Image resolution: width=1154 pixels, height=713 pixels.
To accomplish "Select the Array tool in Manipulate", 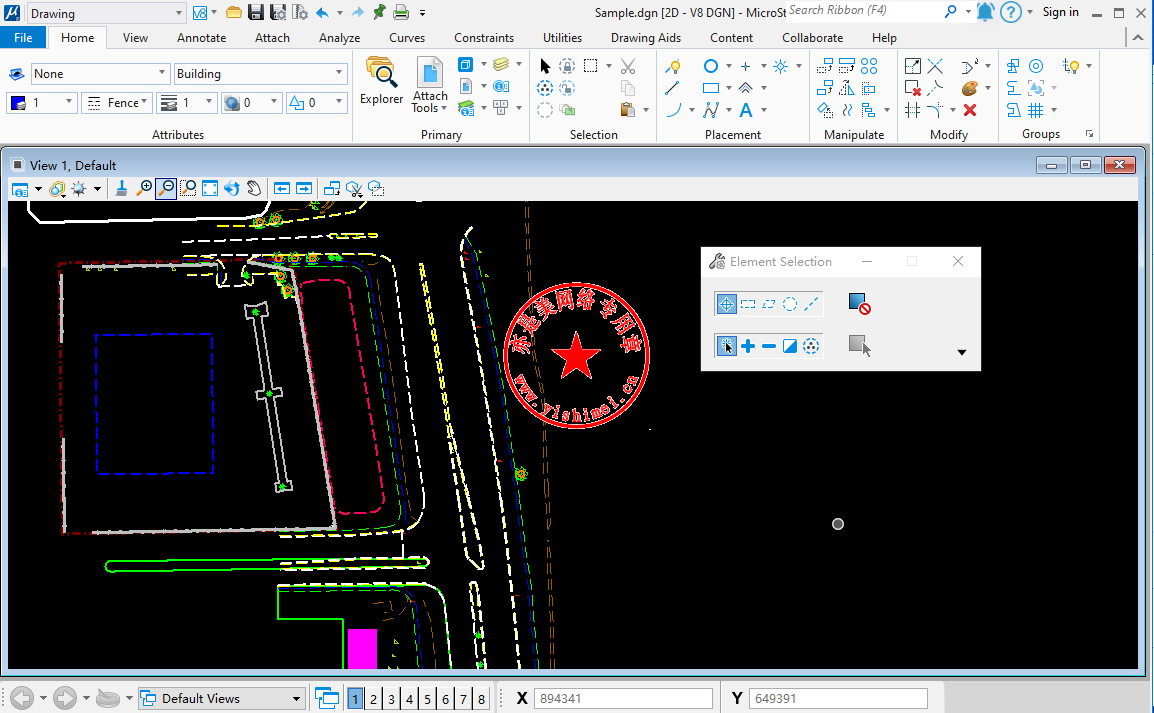I will click(x=869, y=66).
